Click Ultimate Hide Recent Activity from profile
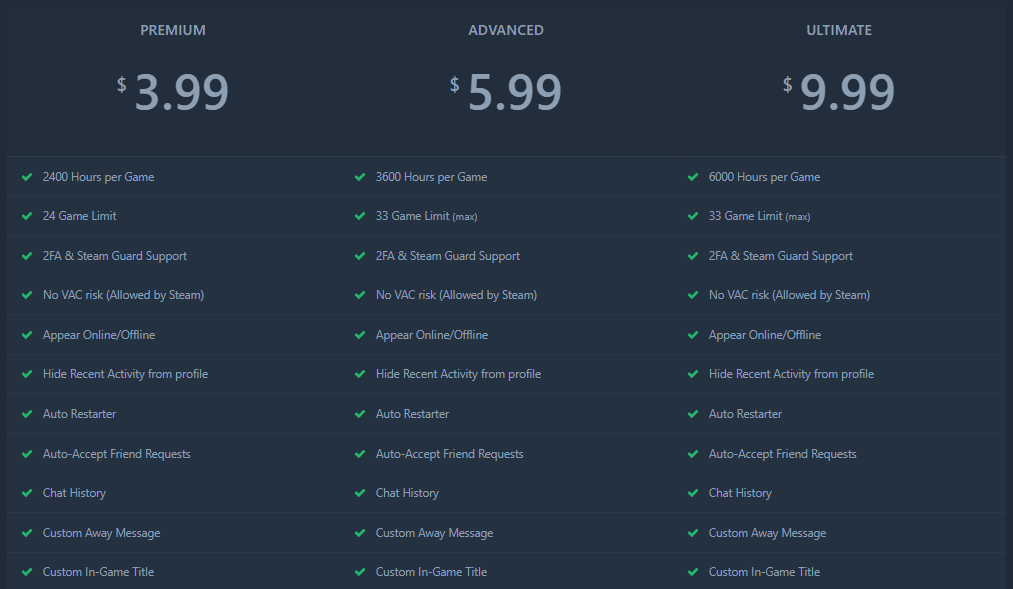 [791, 374]
